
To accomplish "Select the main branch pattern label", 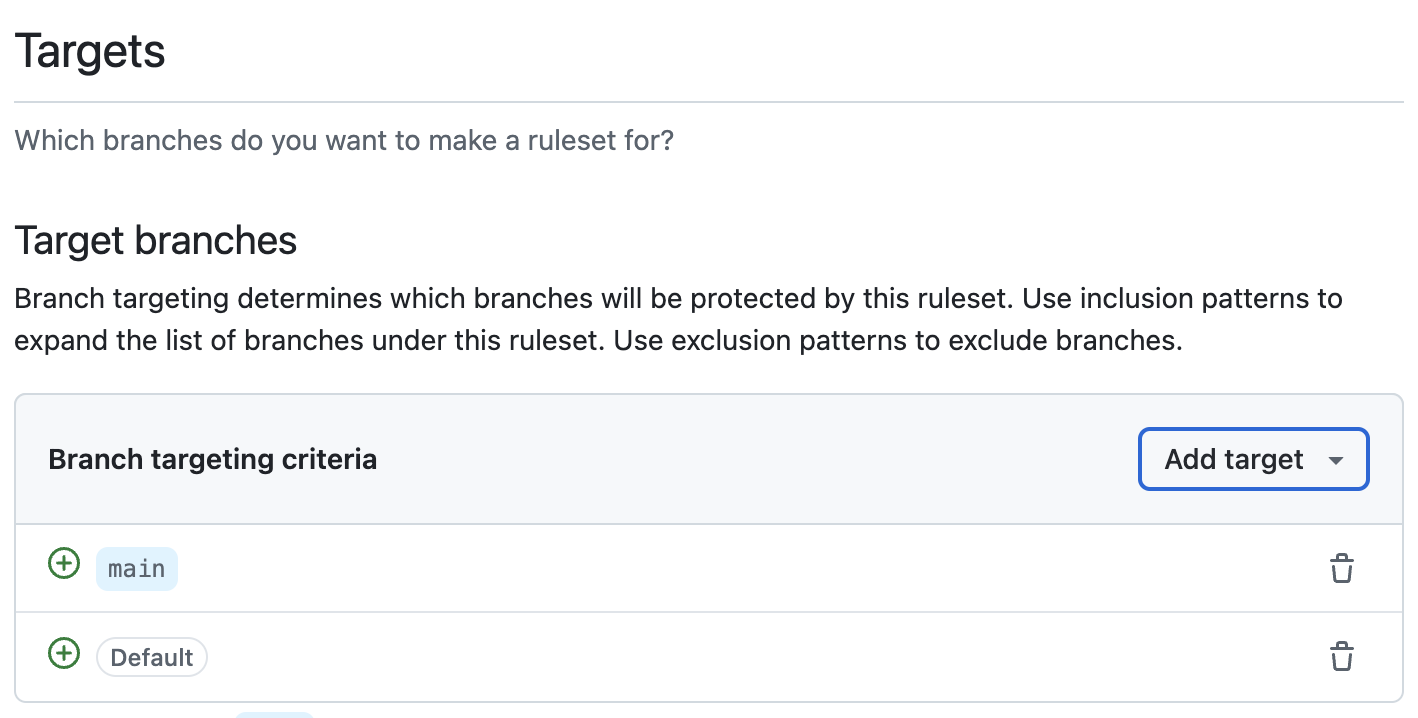I will click(x=137, y=569).
